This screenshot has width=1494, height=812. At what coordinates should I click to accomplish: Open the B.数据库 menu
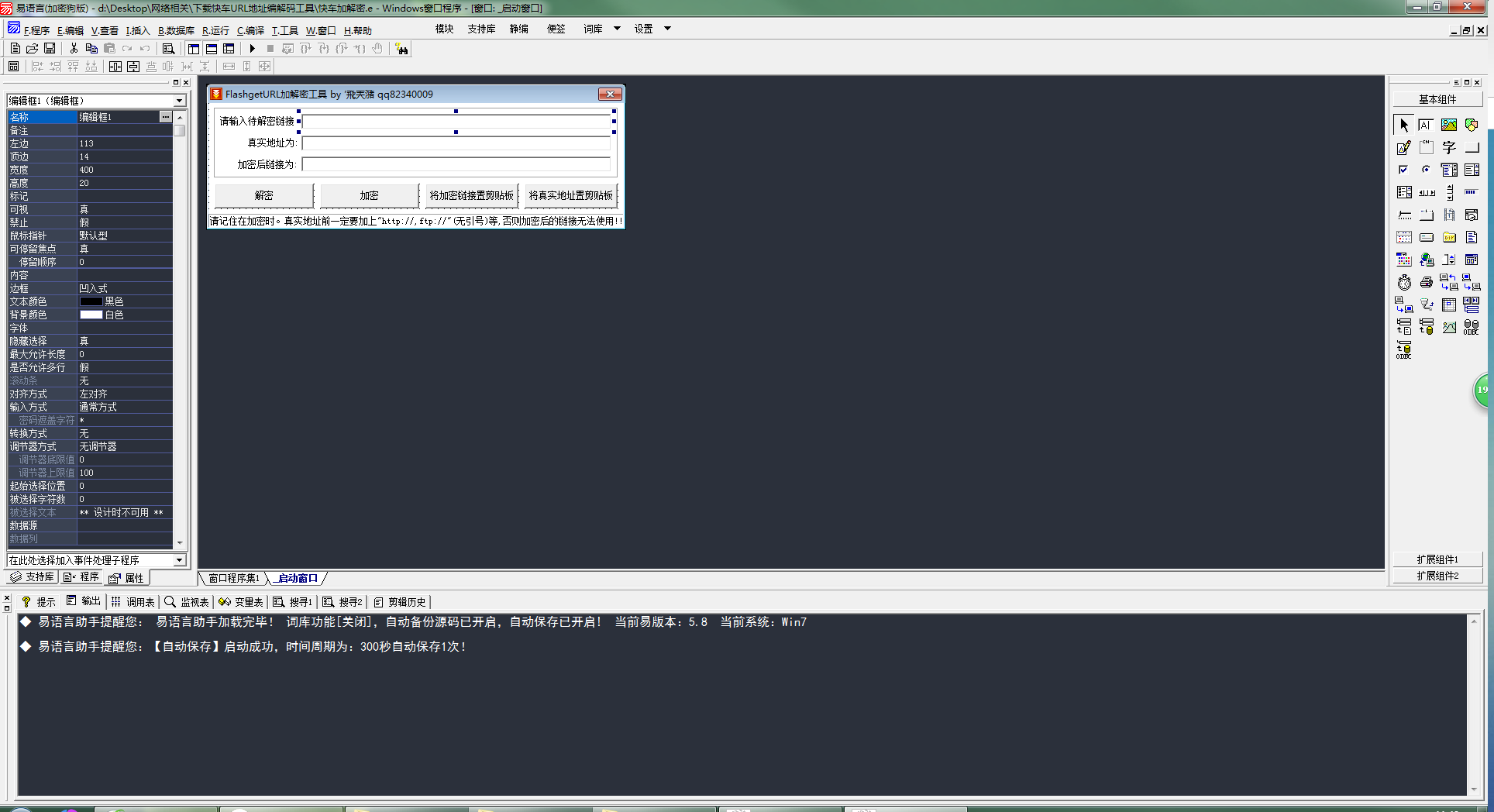pos(176,31)
